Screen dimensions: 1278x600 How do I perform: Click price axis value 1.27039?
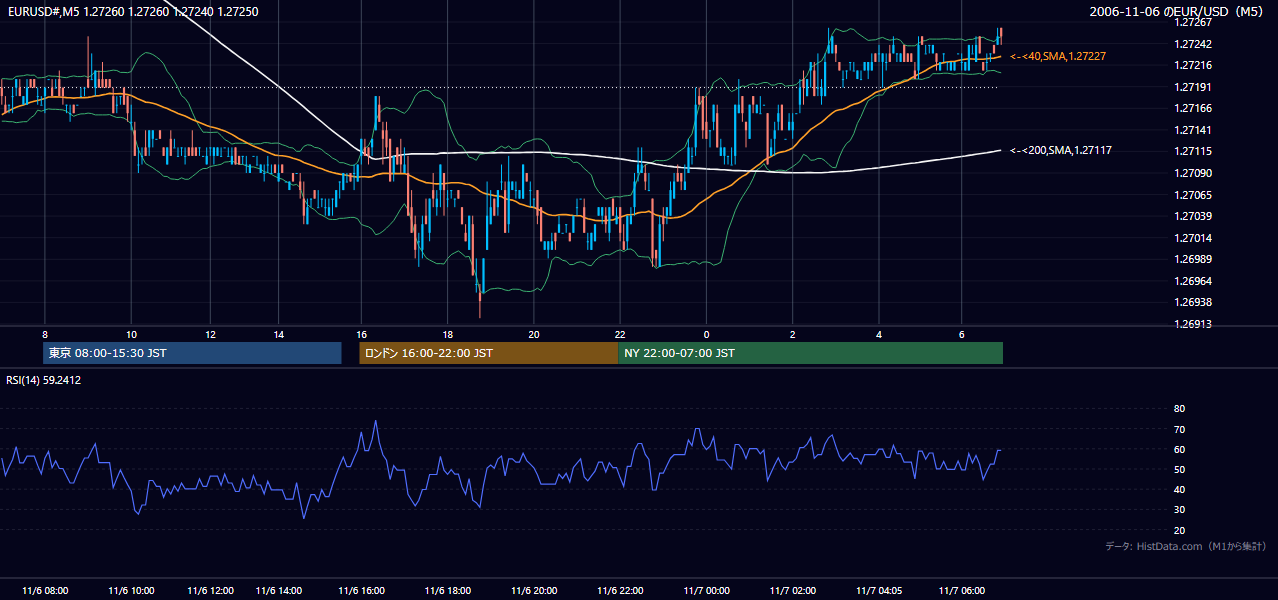1195,216
